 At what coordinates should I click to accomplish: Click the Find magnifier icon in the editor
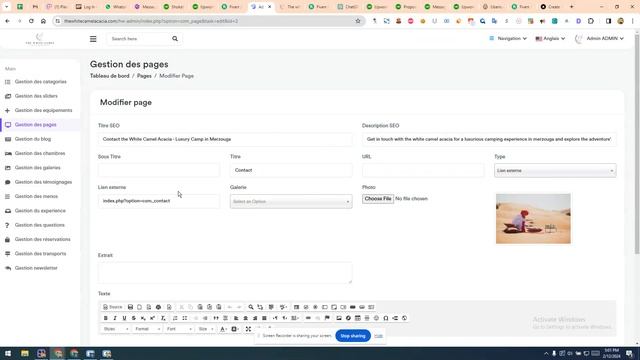(251, 307)
